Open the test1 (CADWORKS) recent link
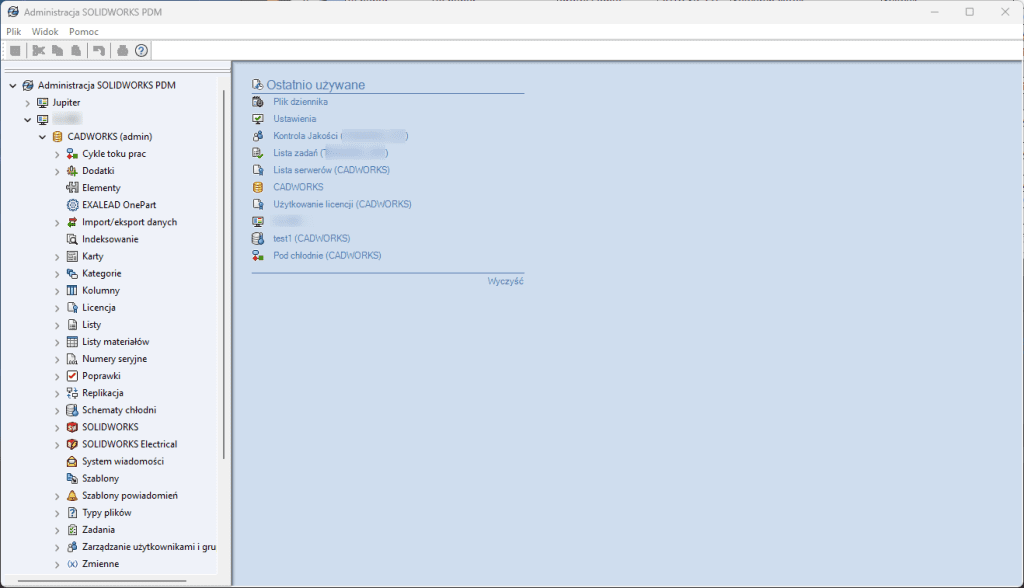 click(312, 238)
